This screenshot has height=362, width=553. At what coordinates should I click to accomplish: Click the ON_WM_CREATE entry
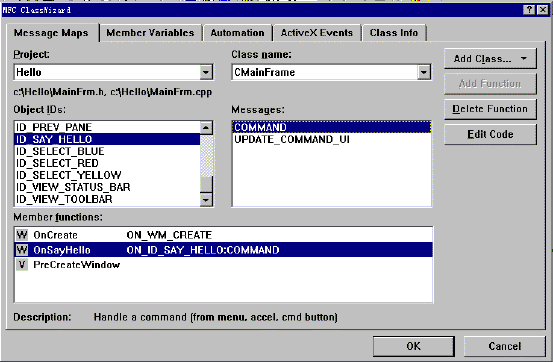pos(169,235)
